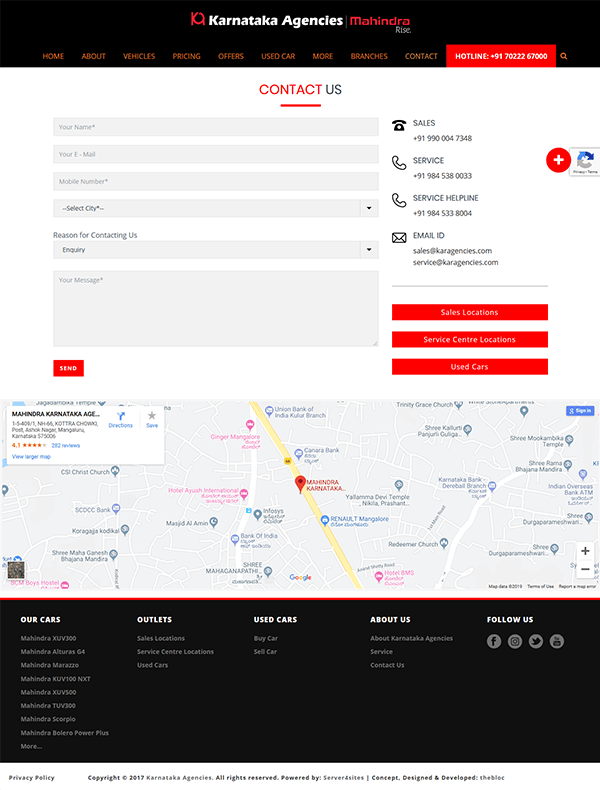This screenshot has width=600, height=790.
Task: Click the Your Message text area
Action: pyautogui.click(x=216, y=309)
